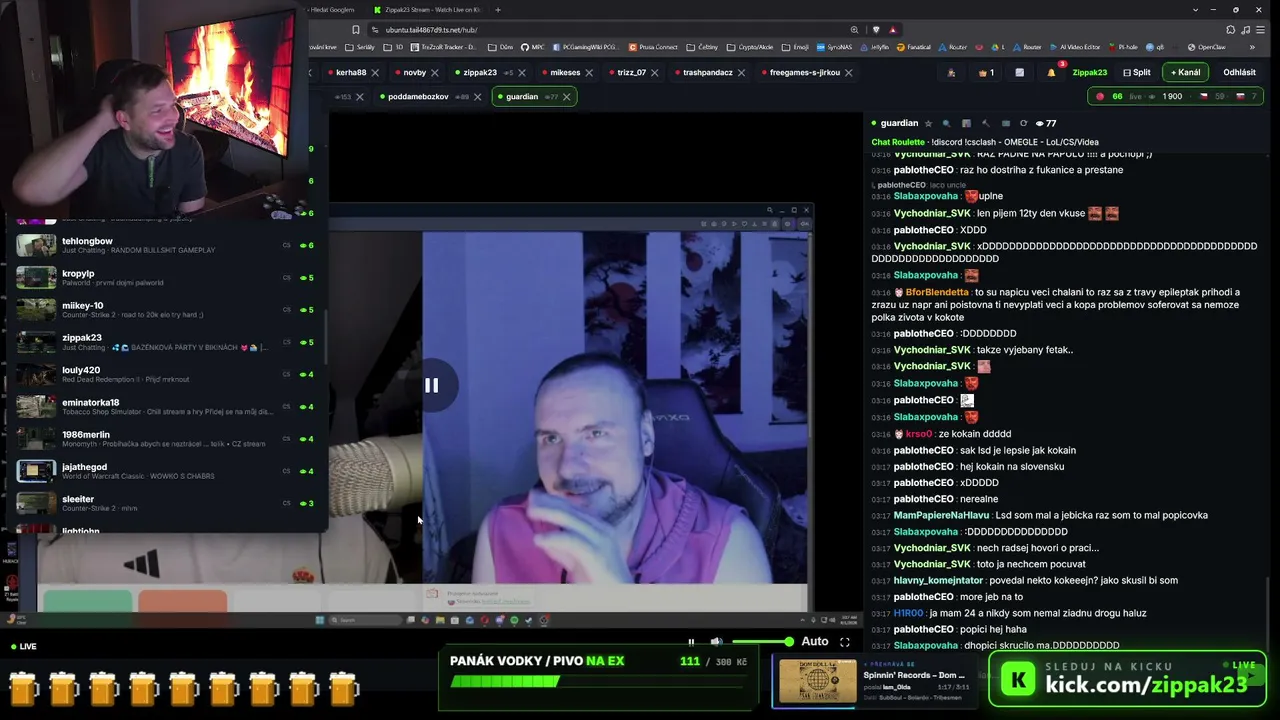The image size is (1280, 720).
Task: Close the trashpandacz stream tab
Action: pos(742,73)
